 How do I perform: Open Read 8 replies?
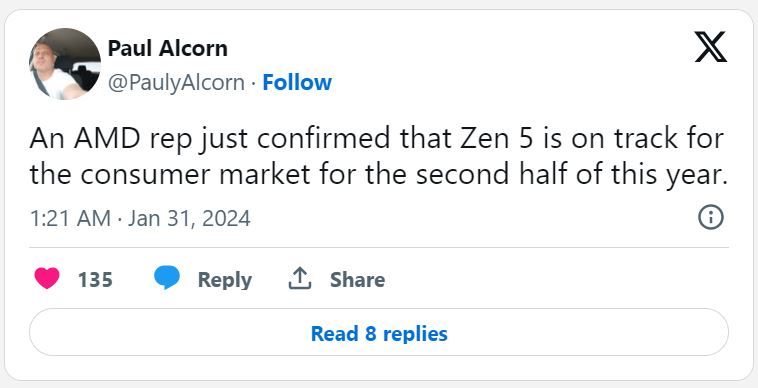[379, 333]
